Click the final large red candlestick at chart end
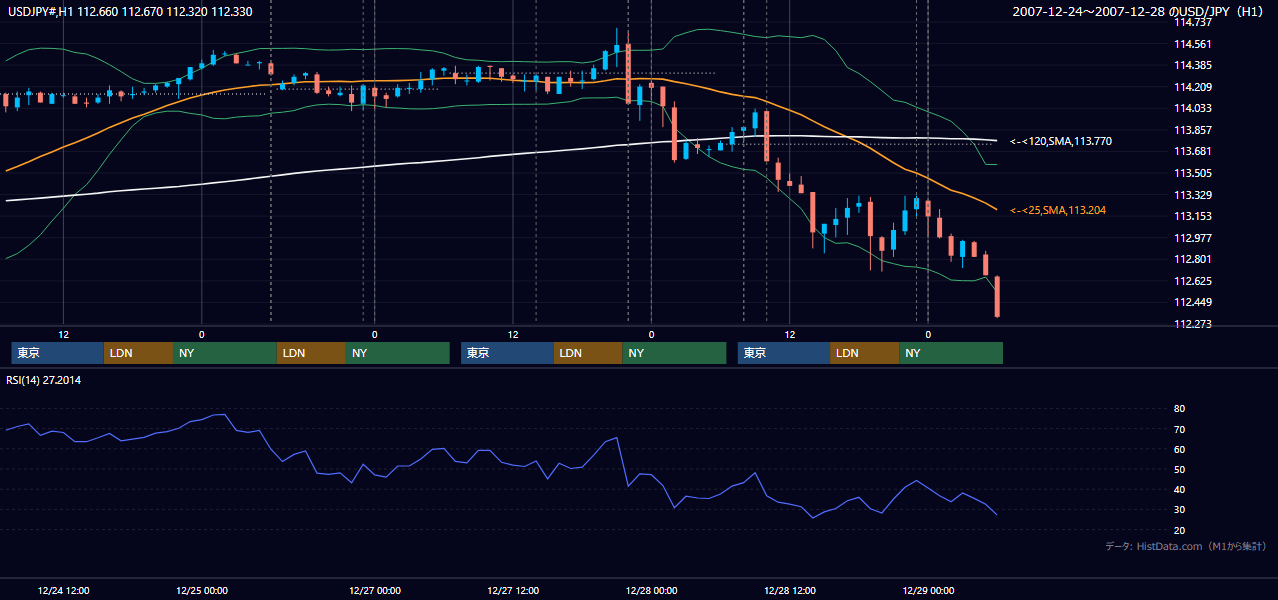This screenshot has height=600, width=1278. coord(997,297)
